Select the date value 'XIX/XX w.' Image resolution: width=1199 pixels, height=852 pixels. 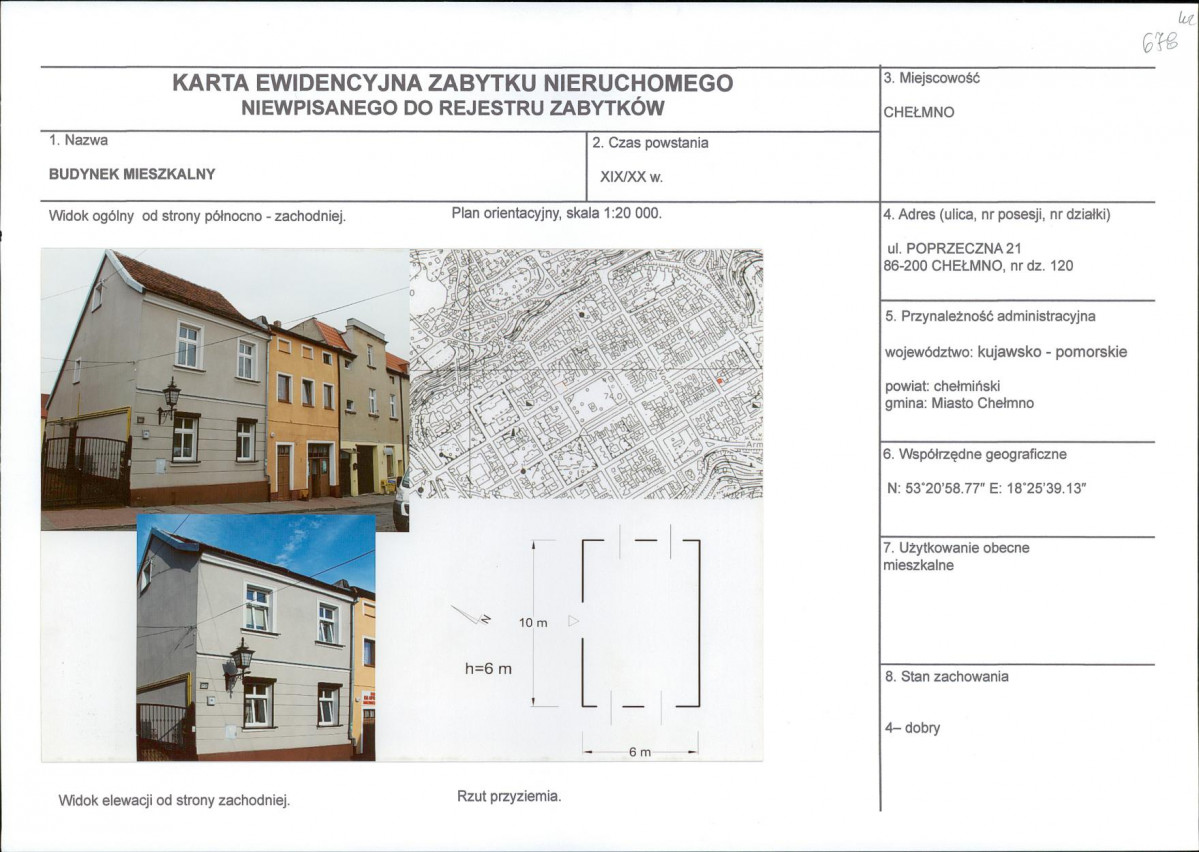pos(631,177)
